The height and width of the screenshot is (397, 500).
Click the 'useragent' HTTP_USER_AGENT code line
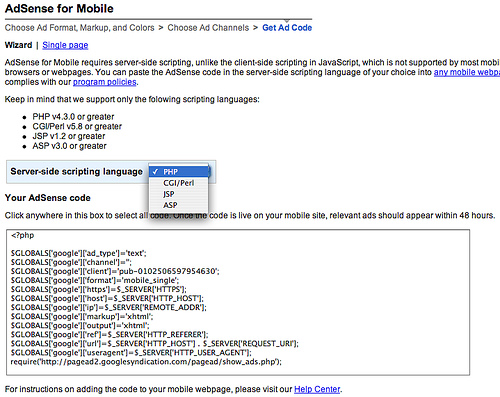(131, 352)
